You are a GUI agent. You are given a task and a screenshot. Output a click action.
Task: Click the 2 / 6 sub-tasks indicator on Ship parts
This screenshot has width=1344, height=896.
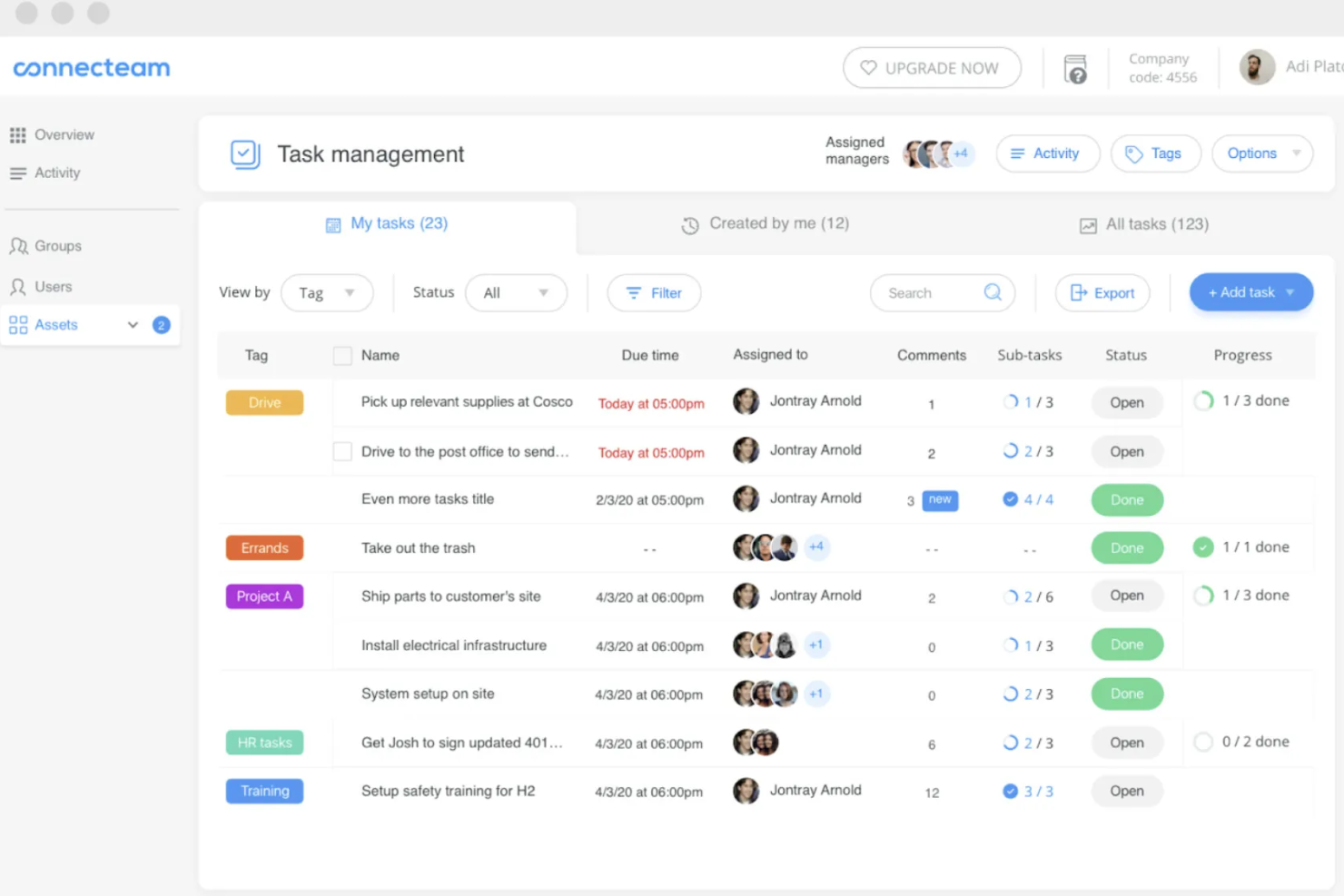click(x=1028, y=596)
